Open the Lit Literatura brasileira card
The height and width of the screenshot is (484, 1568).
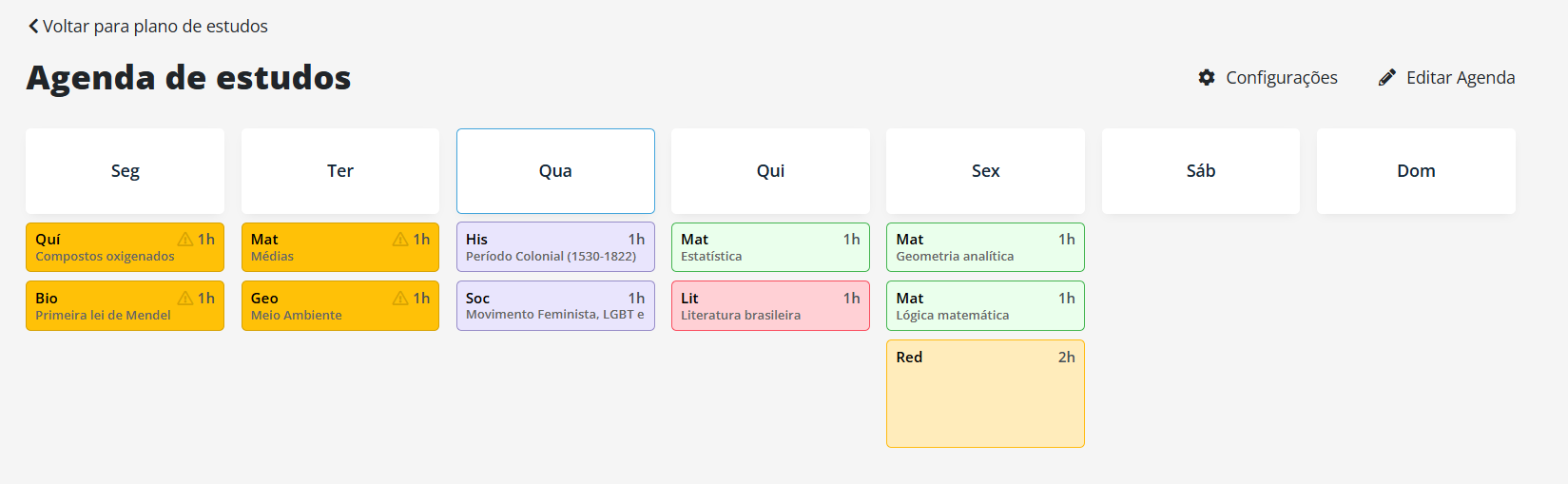click(x=770, y=305)
